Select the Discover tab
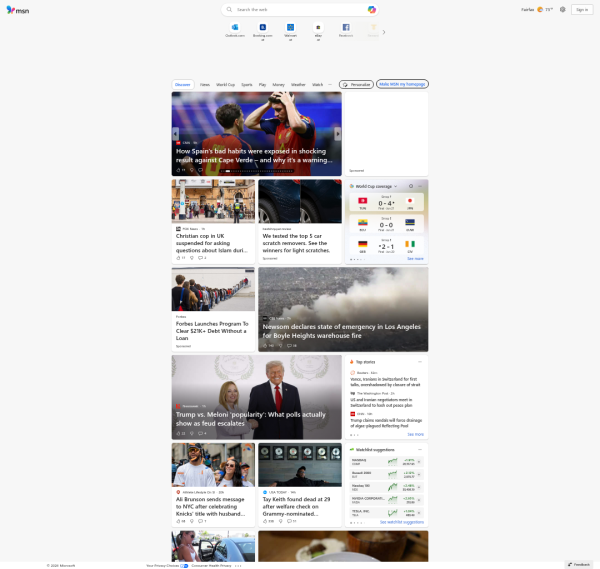Viewport: 600px width, 569px height. pyautogui.click(x=183, y=85)
